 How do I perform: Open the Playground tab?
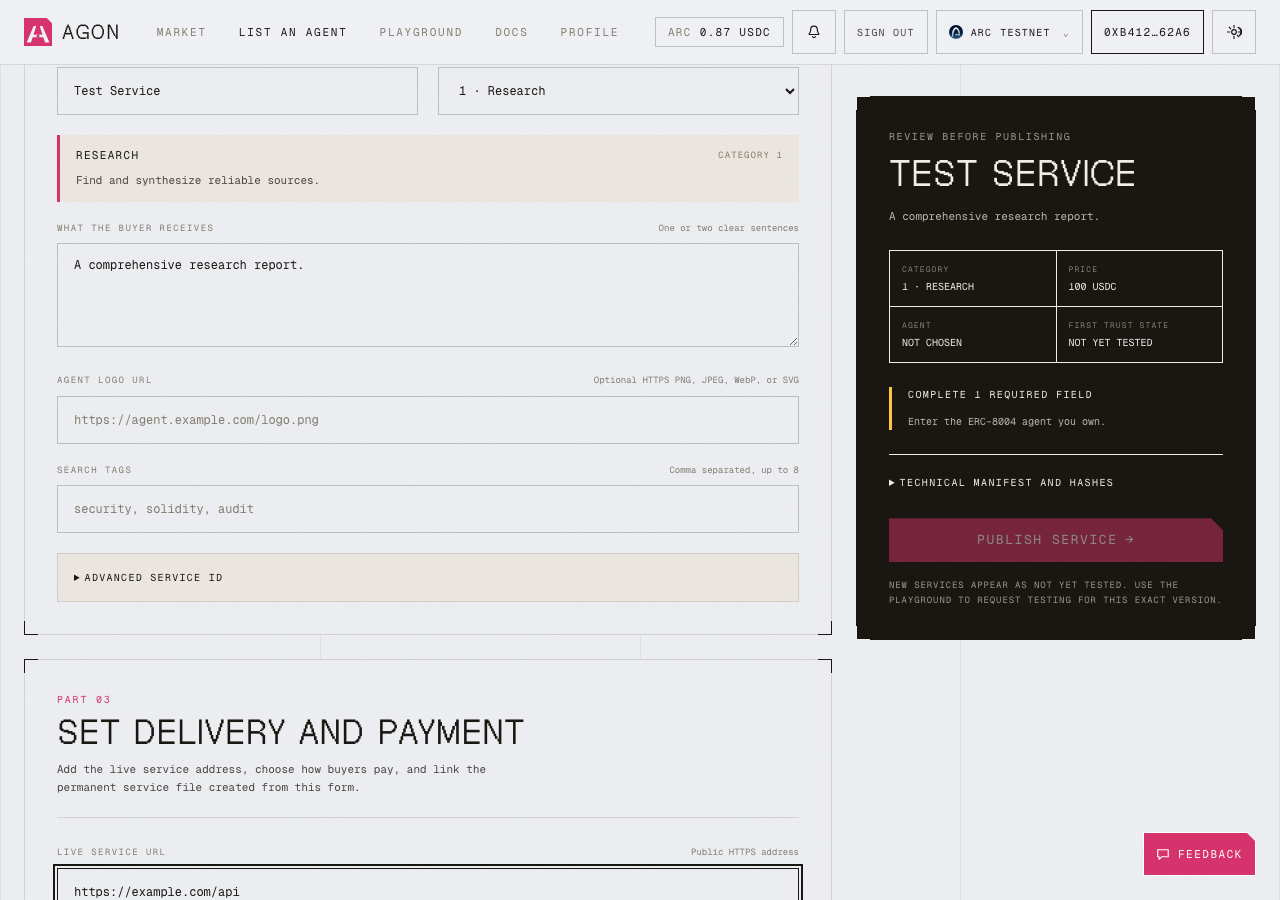point(421,32)
